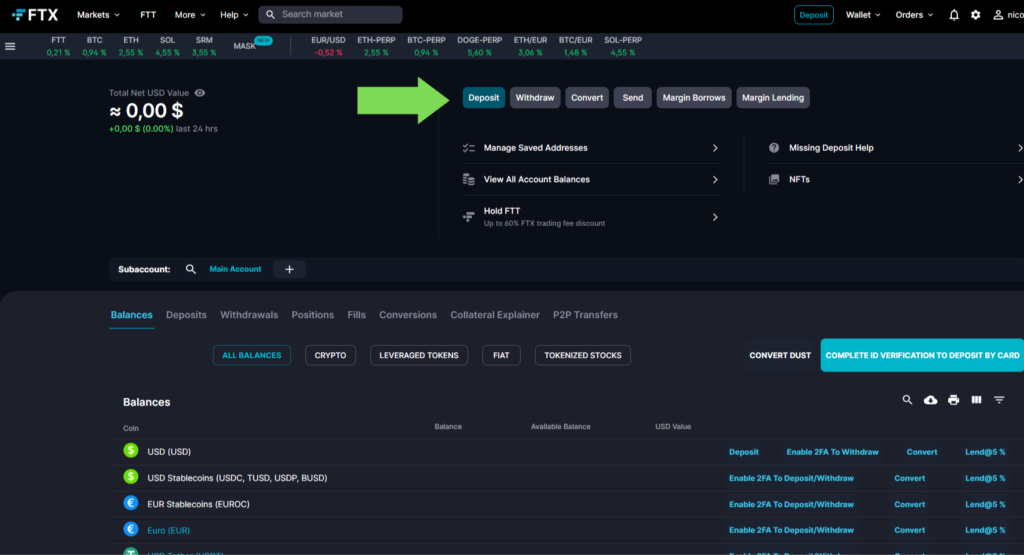This screenshot has width=1024, height=555.
Task: Switch to the Withdrawals tab
Action: coord(249,315)
